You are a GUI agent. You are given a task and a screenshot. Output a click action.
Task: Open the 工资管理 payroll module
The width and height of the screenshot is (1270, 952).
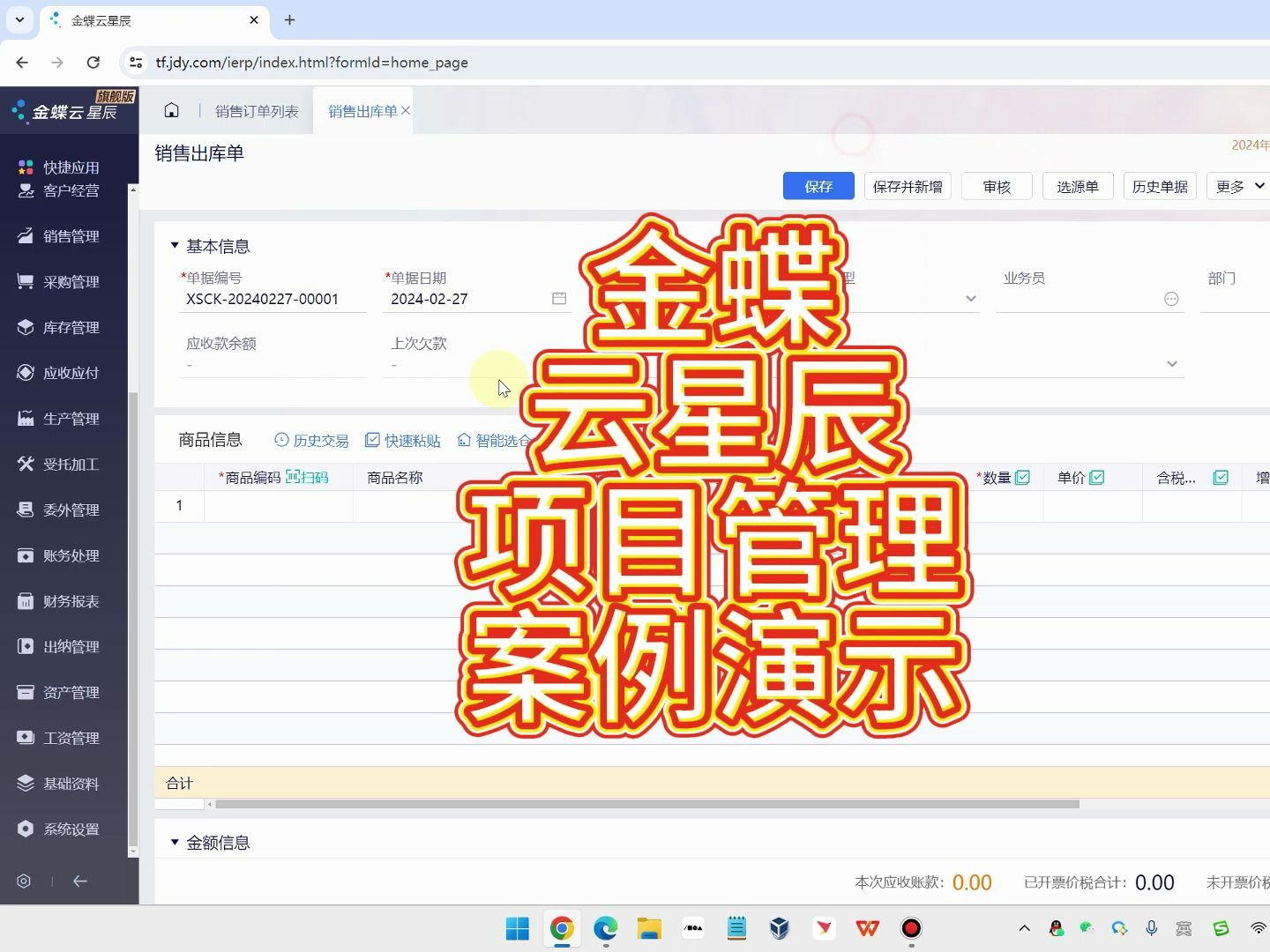point(60,738)
